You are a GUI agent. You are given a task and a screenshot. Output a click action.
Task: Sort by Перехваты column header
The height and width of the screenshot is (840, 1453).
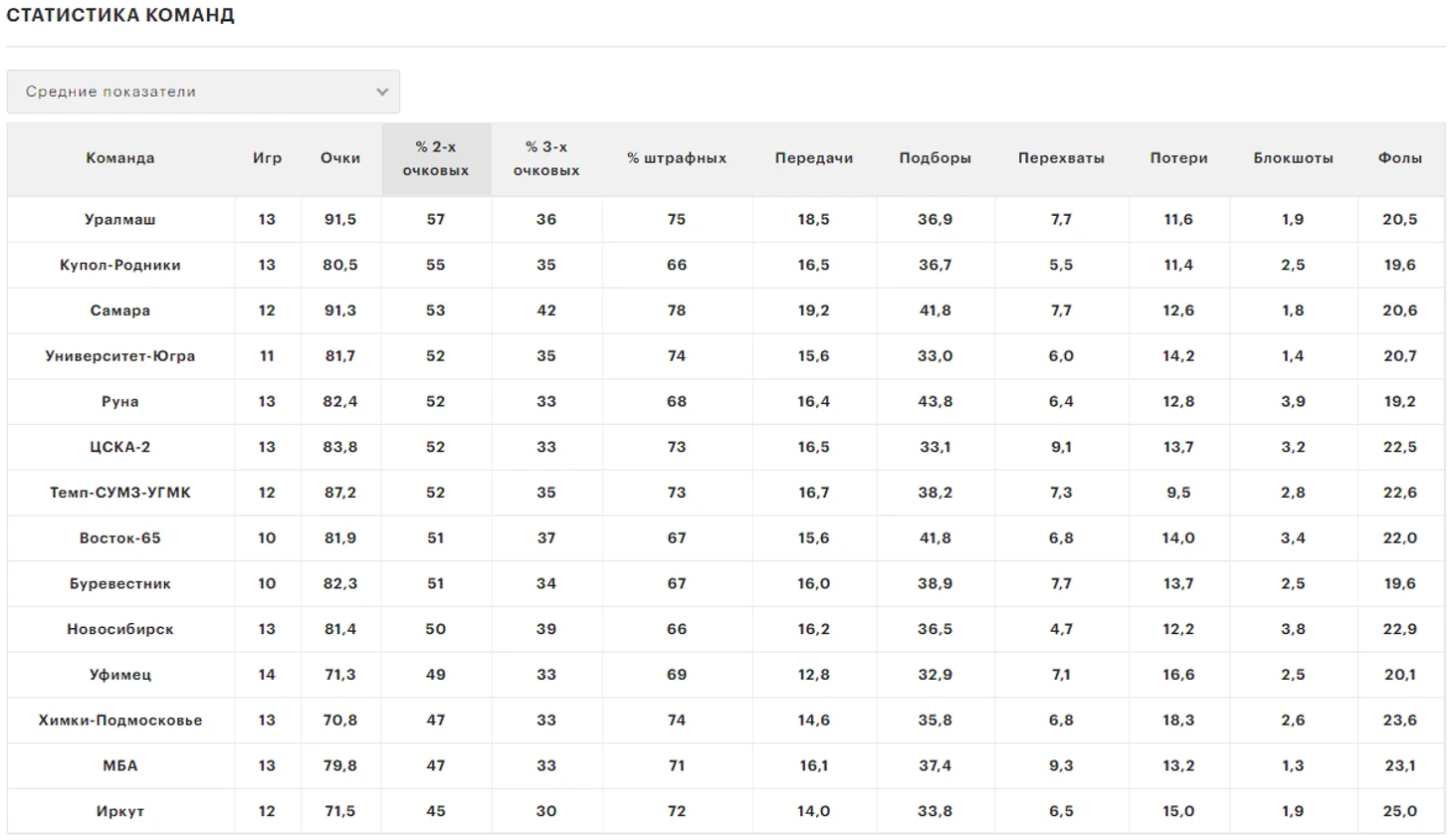[x=1061, y=158]
